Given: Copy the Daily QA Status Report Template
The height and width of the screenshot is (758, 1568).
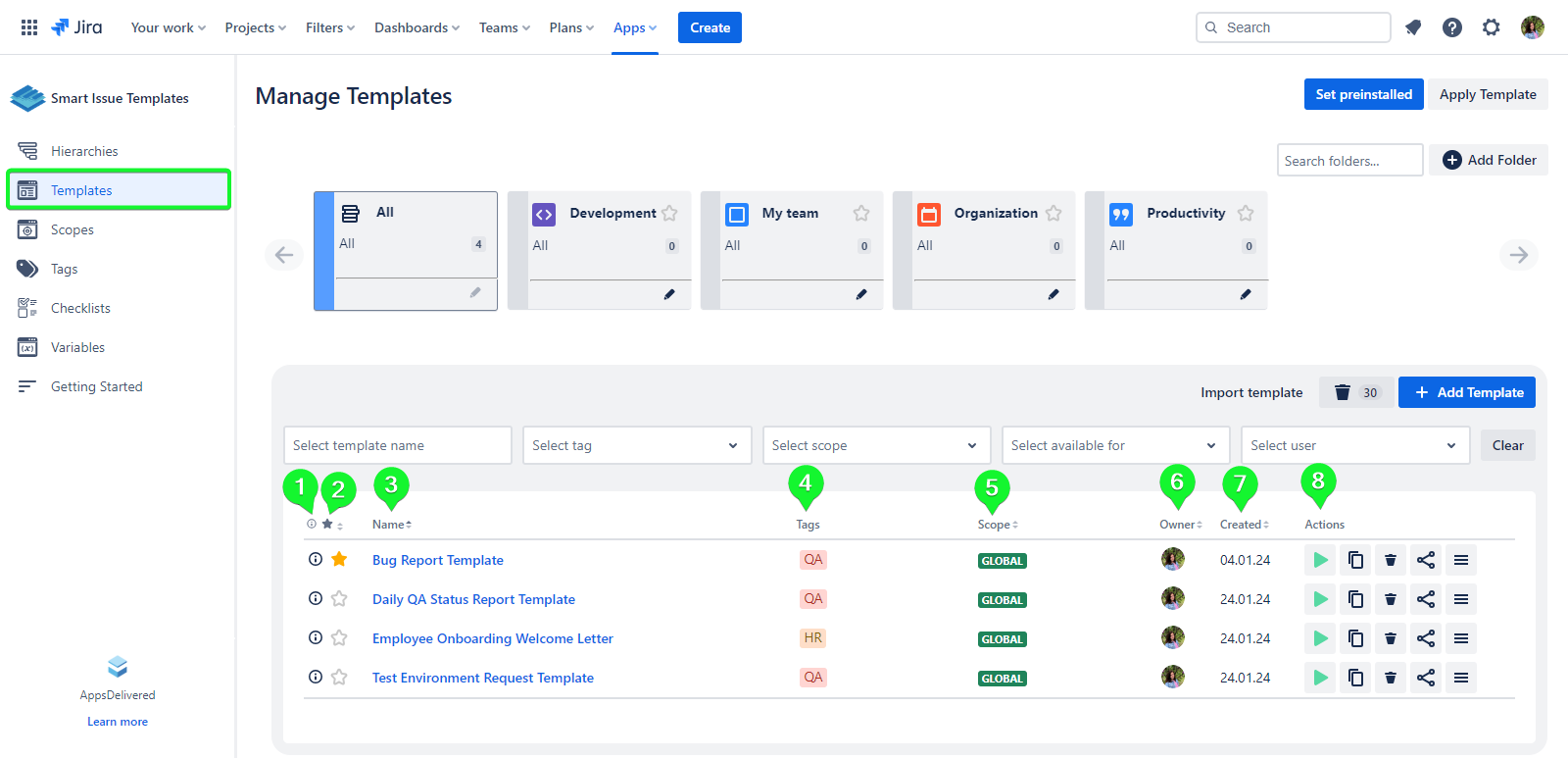Looking at the screenshot, I should click(1355, 599).
